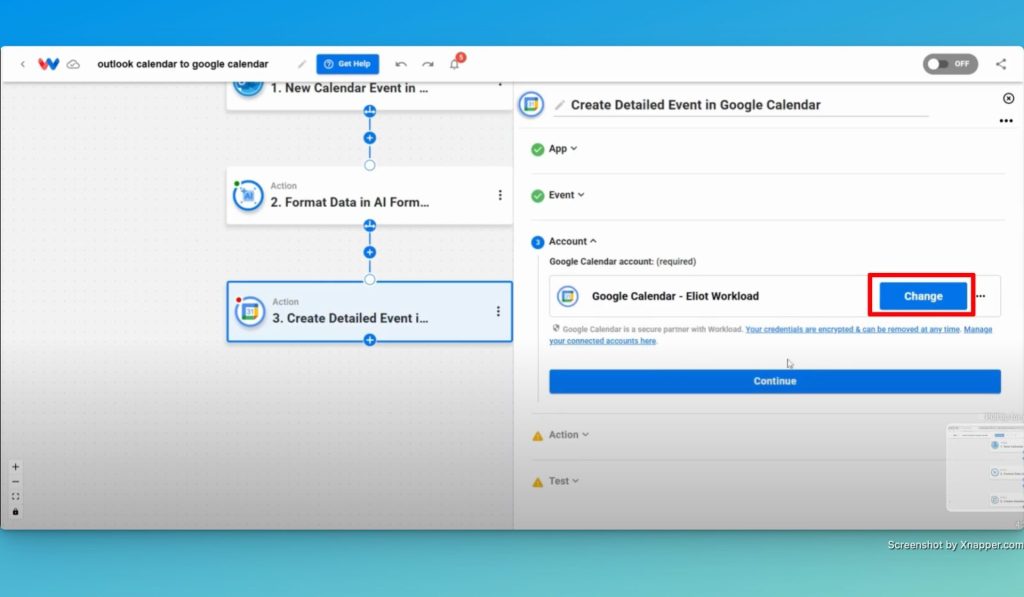Check cloud save status icon
Viewport: 1024px width, 597px height.
[73, 64]
